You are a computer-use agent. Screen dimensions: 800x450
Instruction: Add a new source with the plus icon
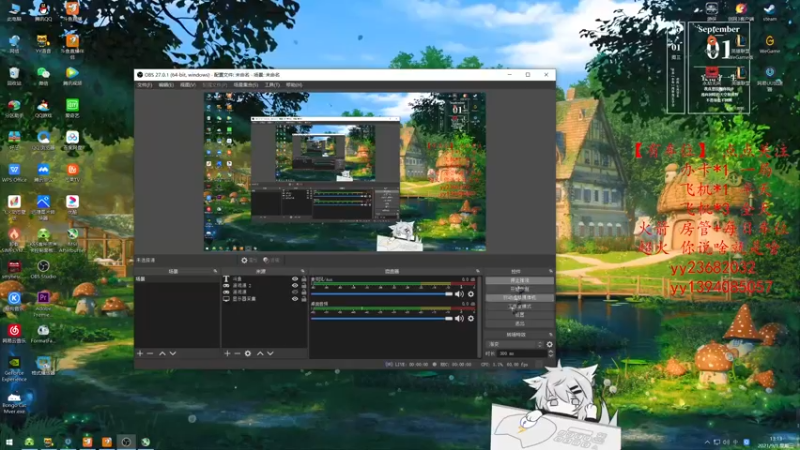[x=227, y=353]
